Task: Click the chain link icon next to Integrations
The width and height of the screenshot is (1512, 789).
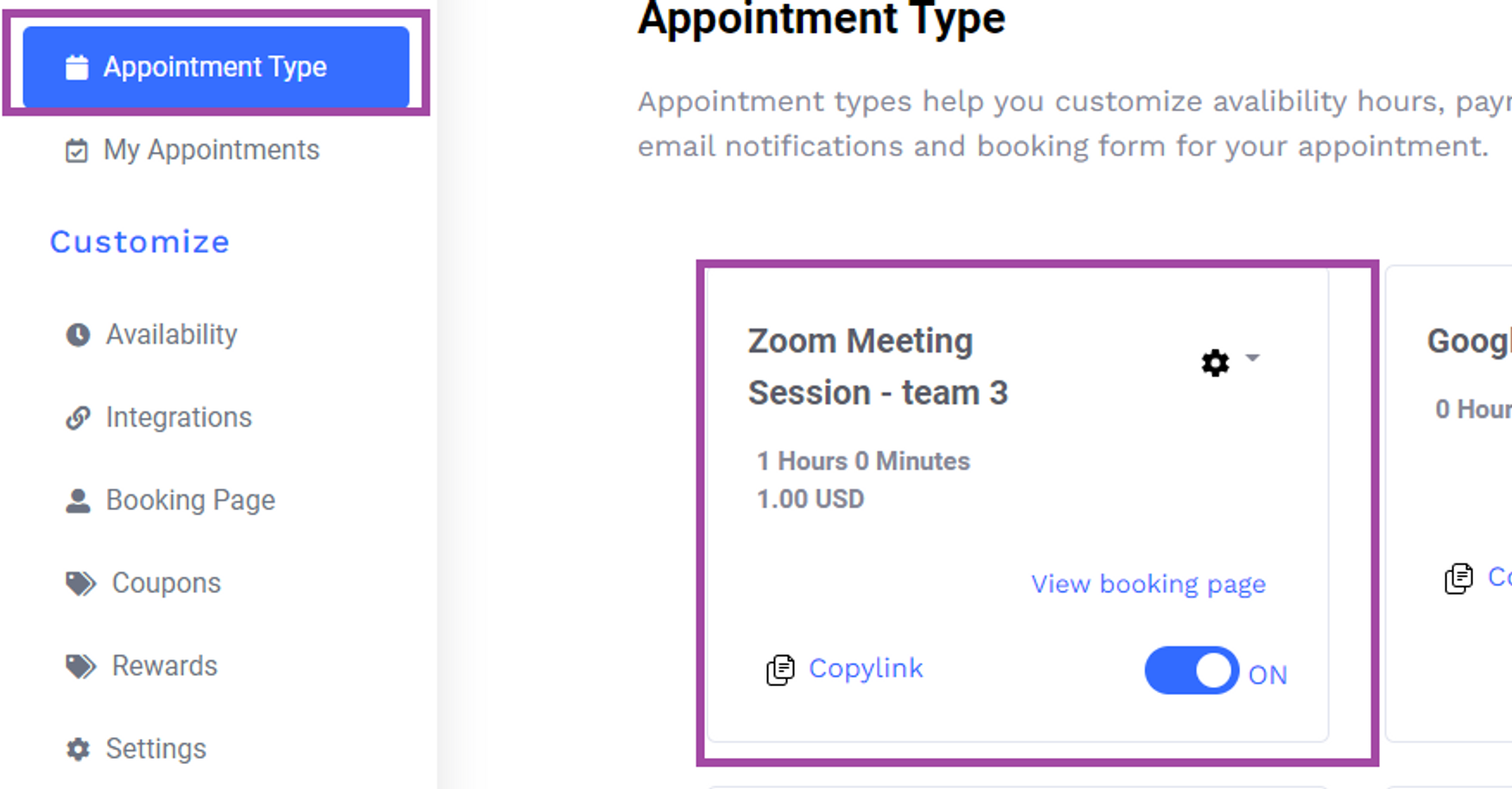Action: tap(78, 417)
